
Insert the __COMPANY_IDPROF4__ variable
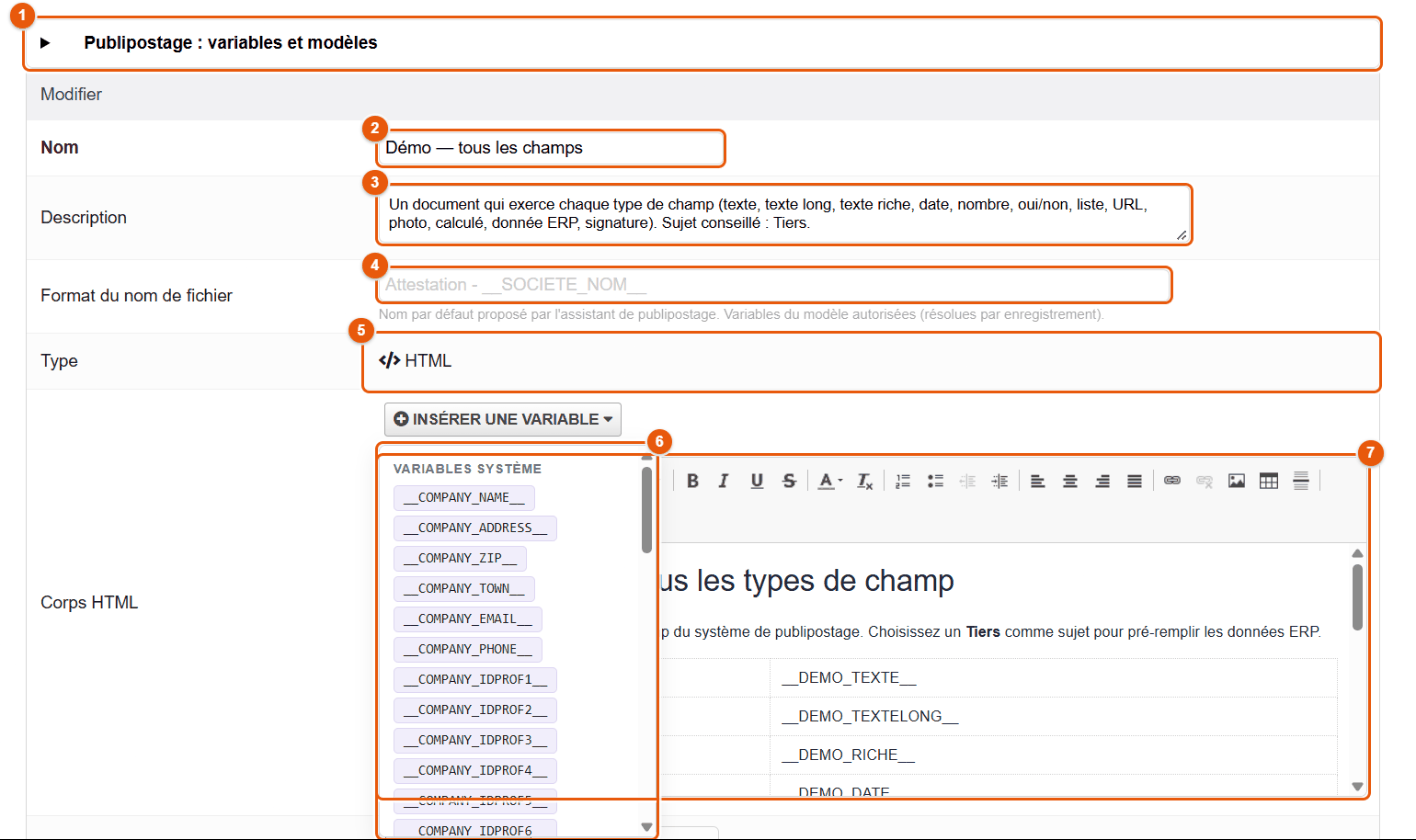tap(476, 770)
